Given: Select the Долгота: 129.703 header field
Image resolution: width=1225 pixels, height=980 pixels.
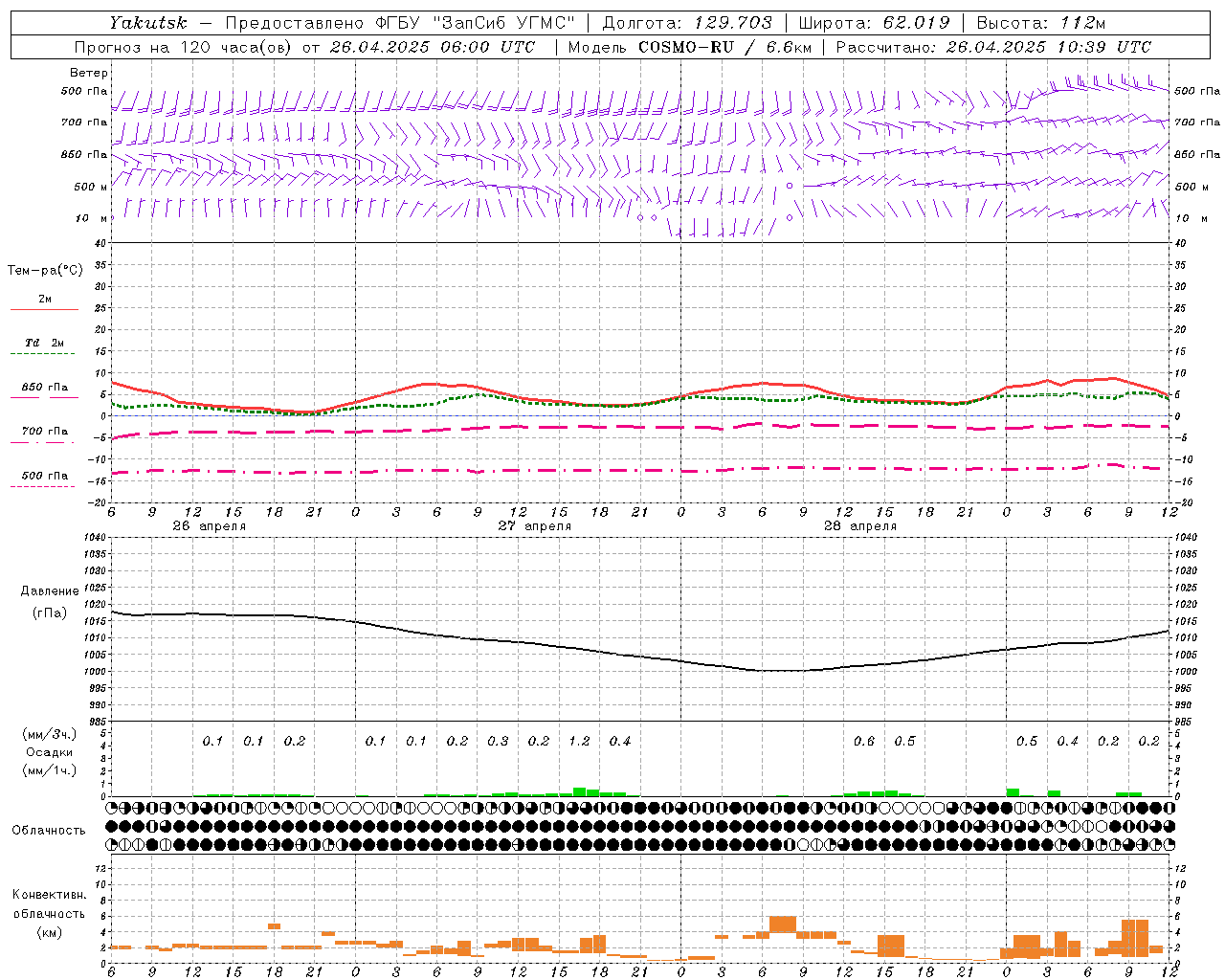Looking at the screenshot, I should coord(687,23).
